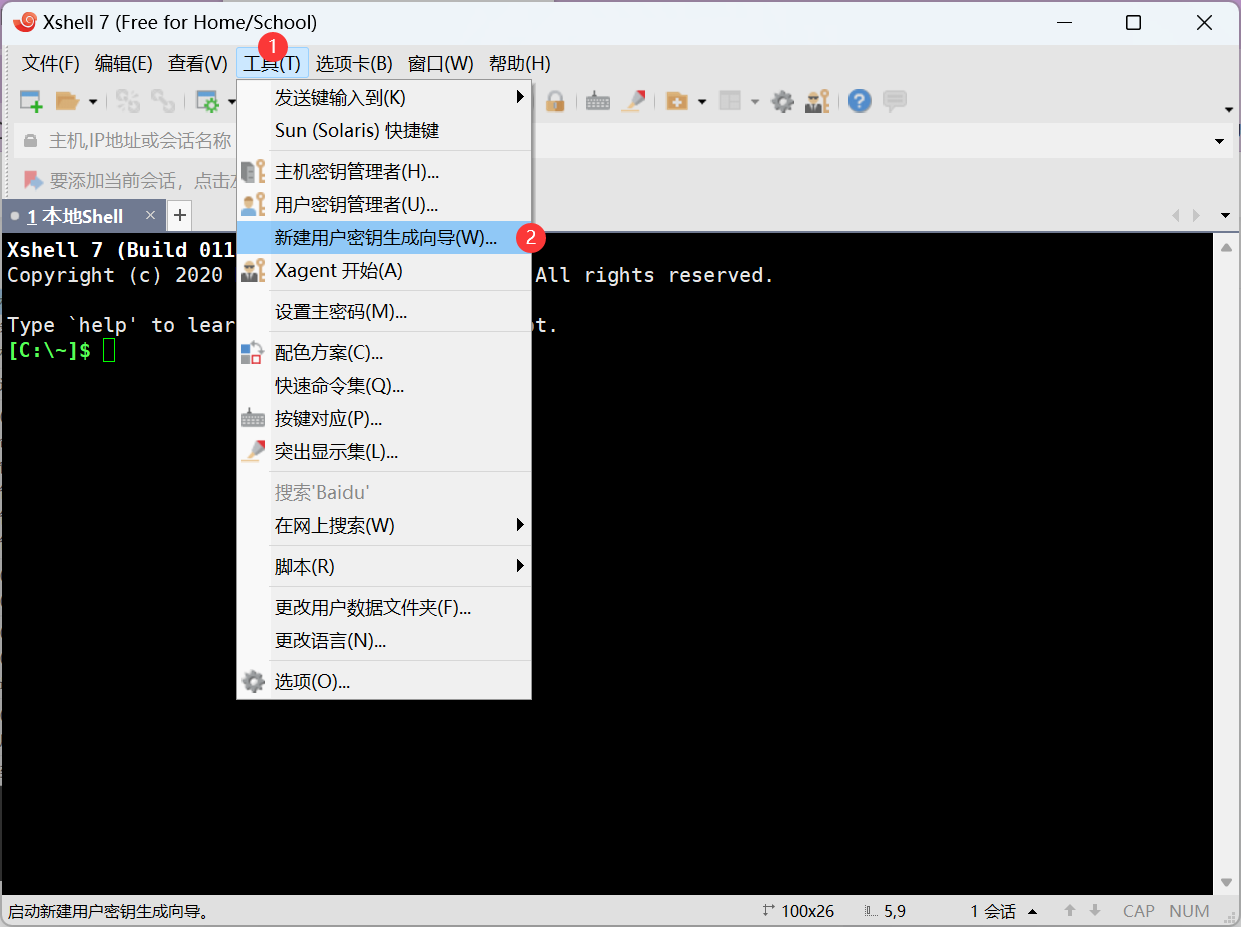Click the NUM indicator in the status bar
1241x927 pixels.
pyautogui.click(x=1189, y=911)
